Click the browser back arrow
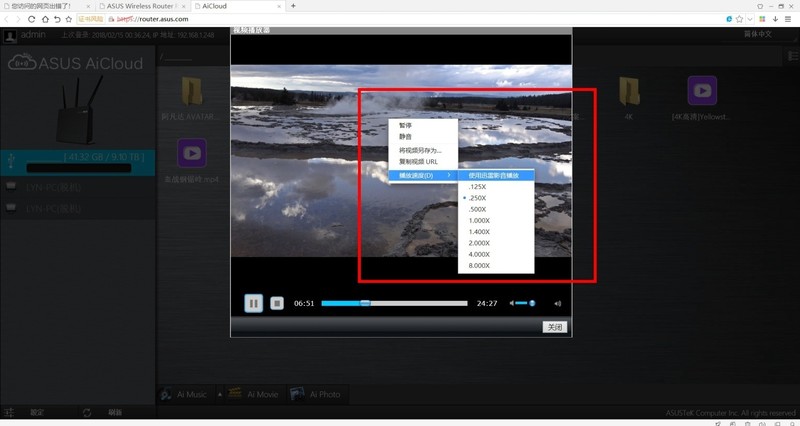Viewport: 800px width, 426px height. [x=6, y=19]
